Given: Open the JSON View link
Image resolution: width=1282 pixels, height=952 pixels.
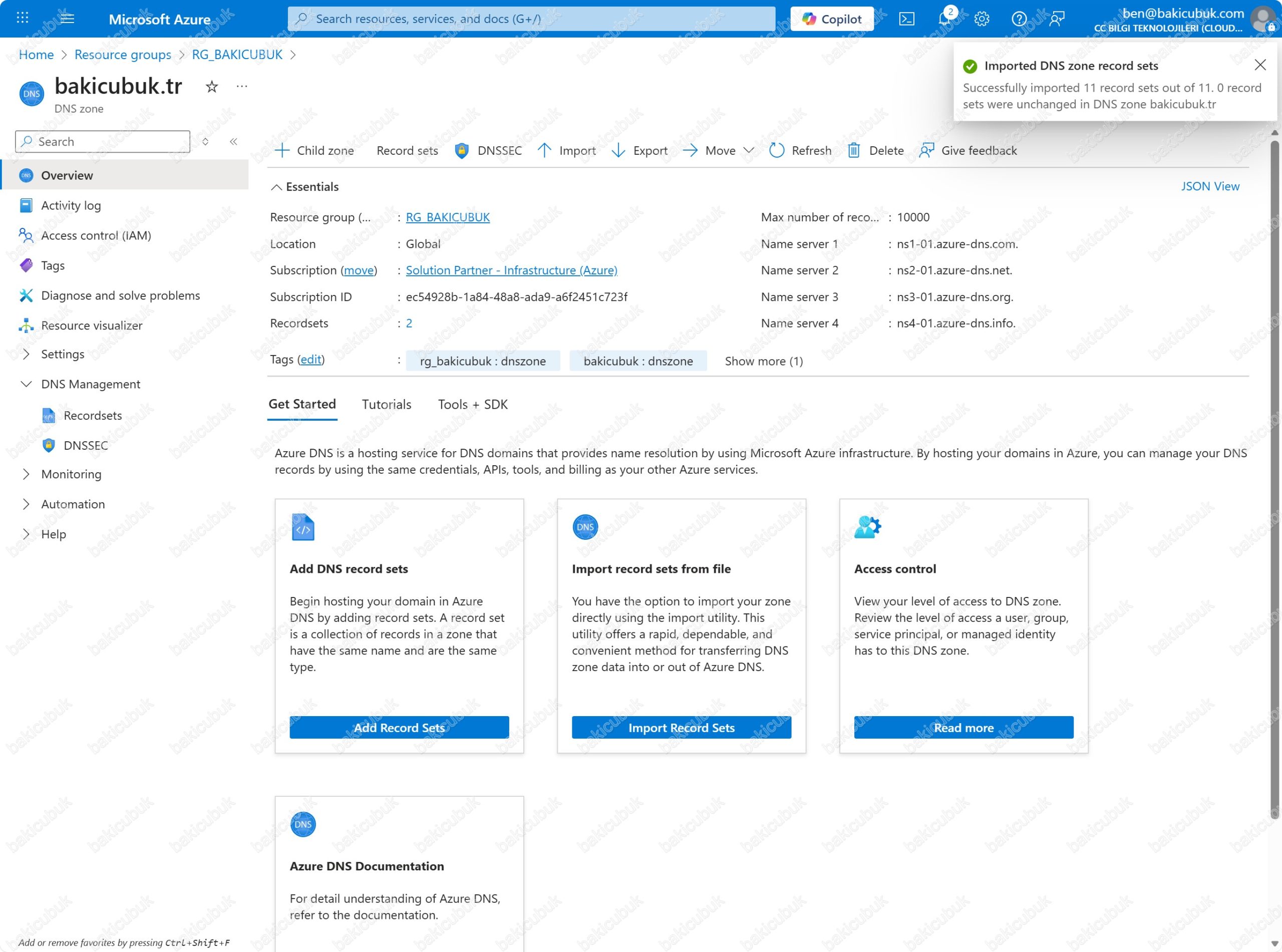Looking at the screenshot, I should click(x=1210, y=186).
